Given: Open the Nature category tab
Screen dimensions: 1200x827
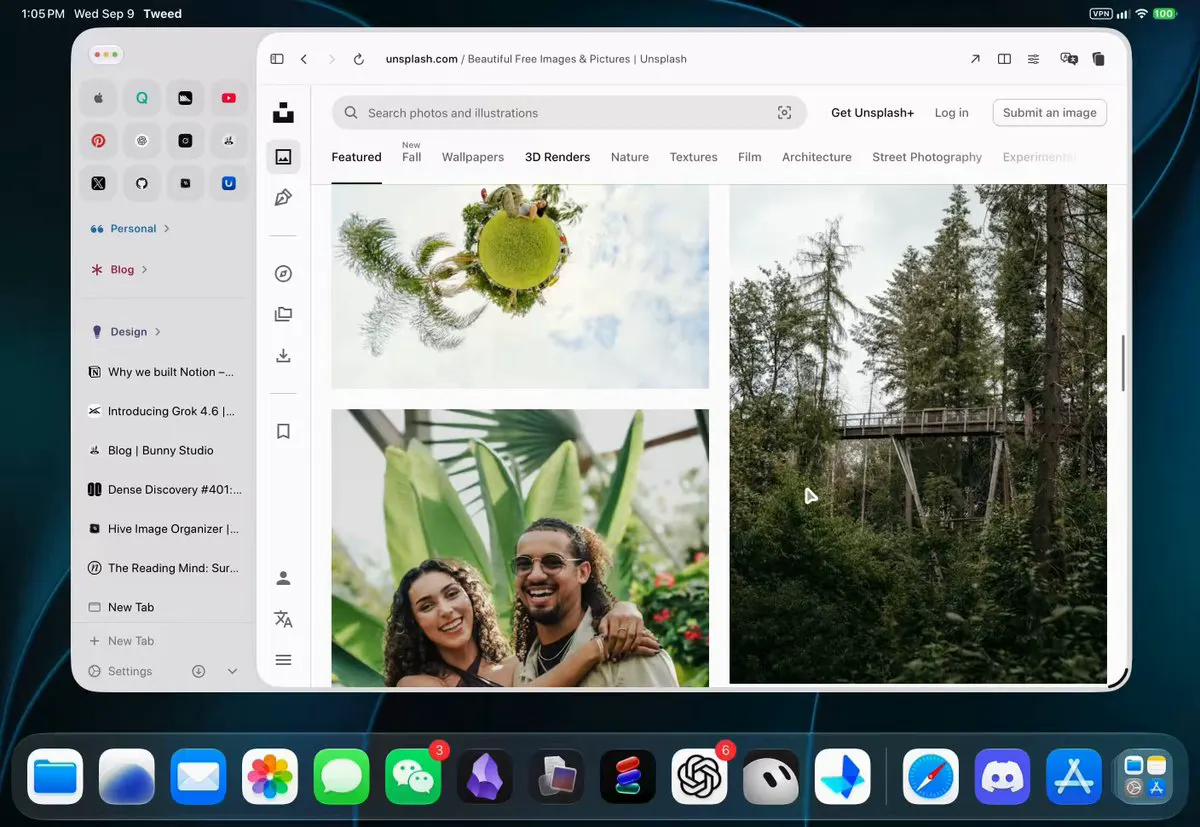Looking at the screenshot, I should [x=630, y=157].
